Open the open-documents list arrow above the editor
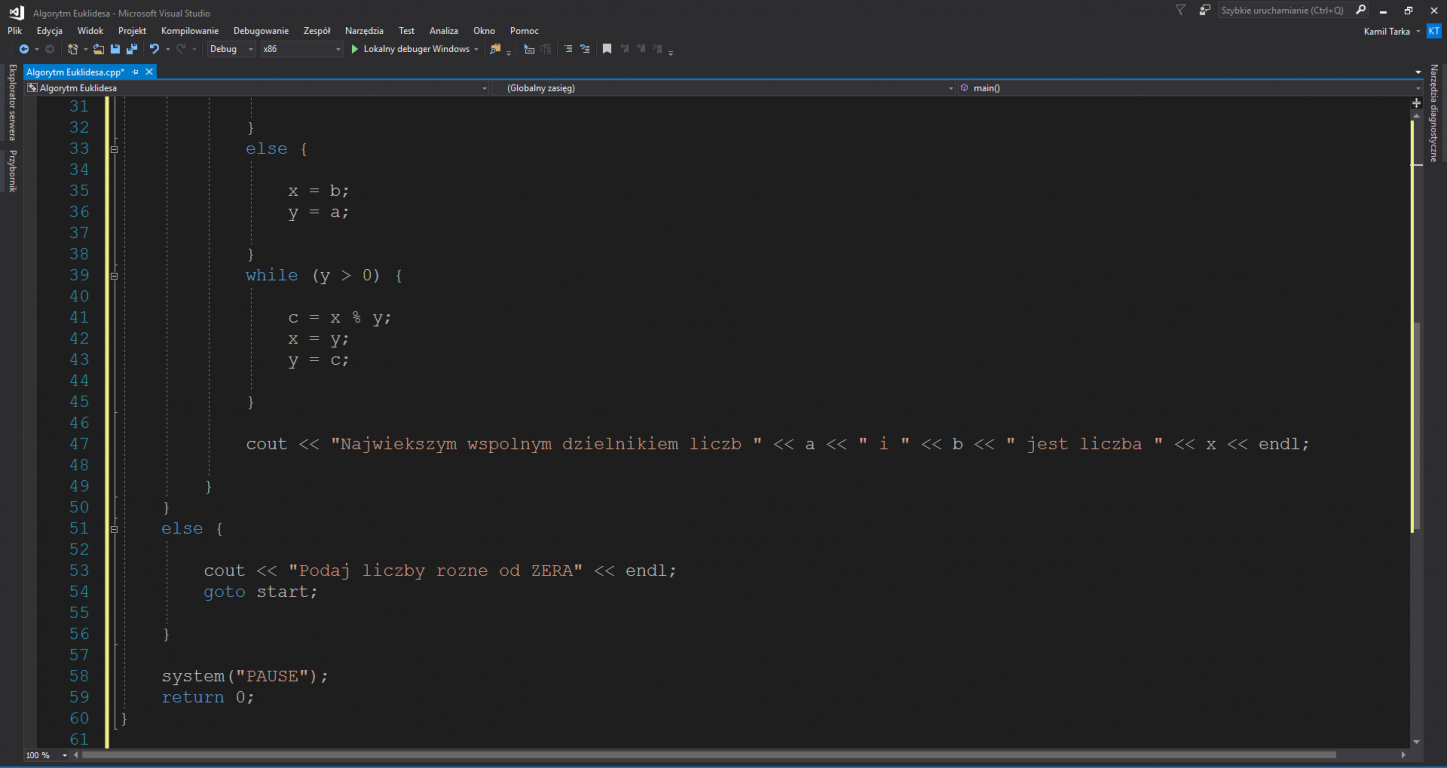1447x768 pixels. (x=1418, y=72)
